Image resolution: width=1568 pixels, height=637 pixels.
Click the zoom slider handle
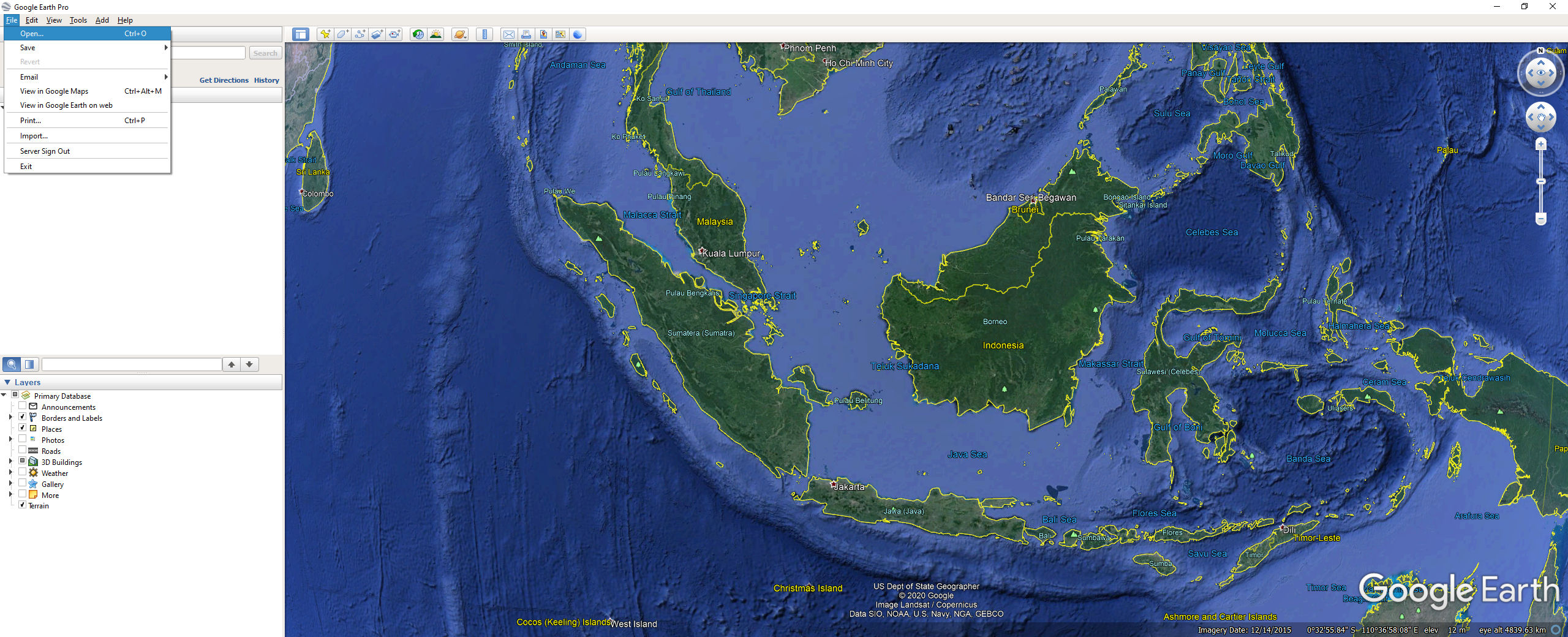pos(1541,181)
